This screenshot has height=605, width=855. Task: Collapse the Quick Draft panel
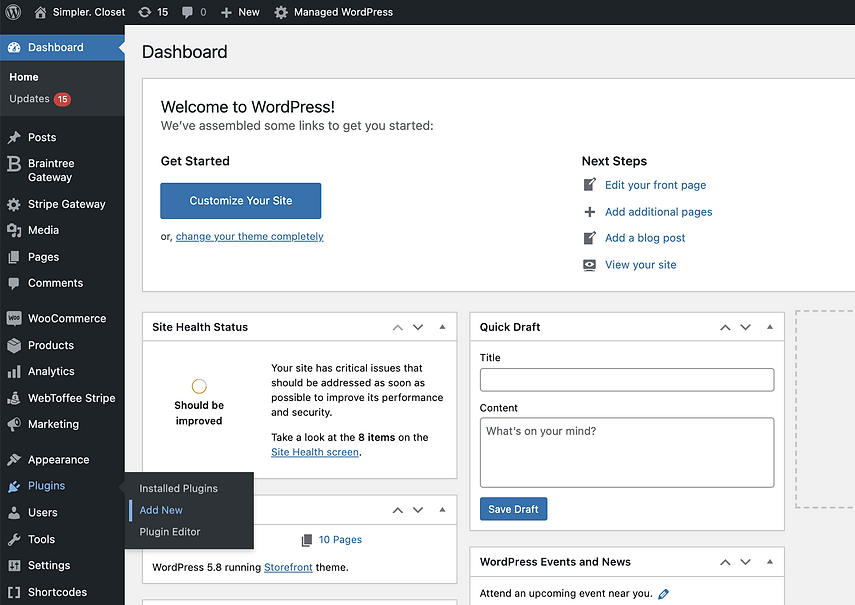coord(770,327)
